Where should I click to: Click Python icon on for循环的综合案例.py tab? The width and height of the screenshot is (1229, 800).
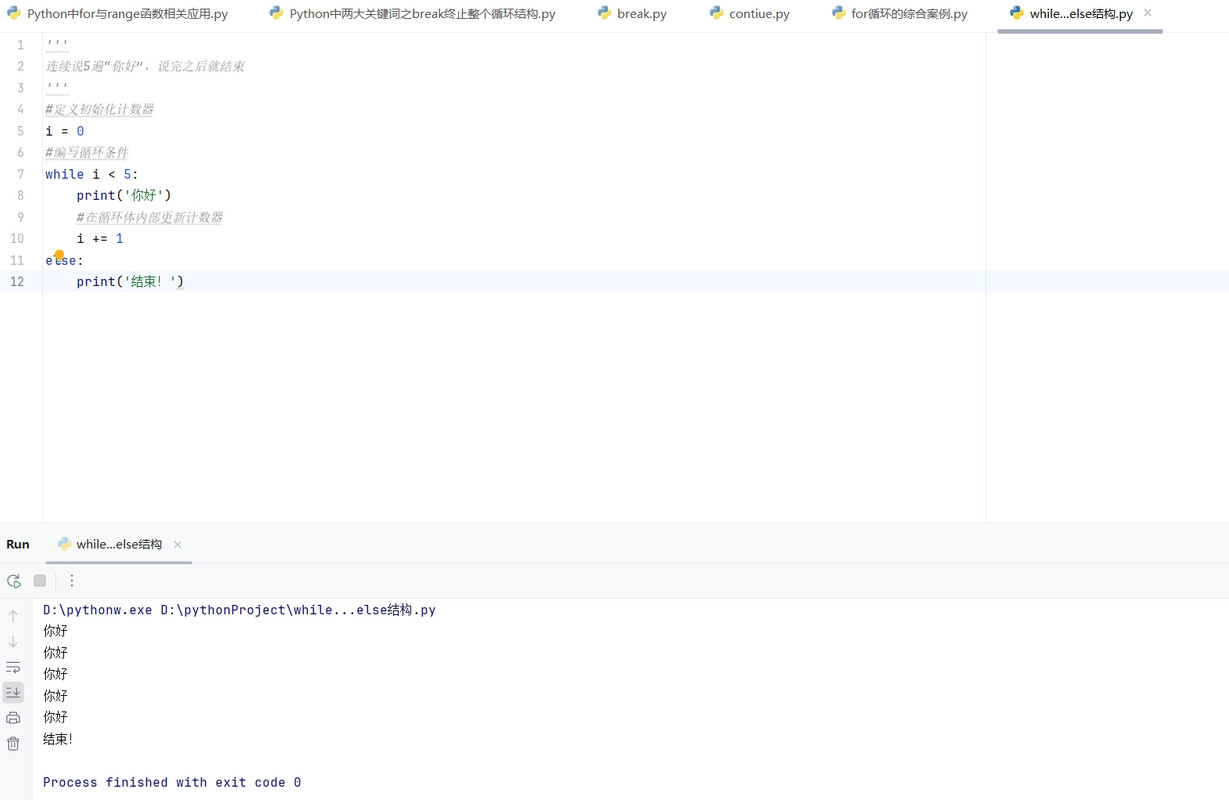839,13
